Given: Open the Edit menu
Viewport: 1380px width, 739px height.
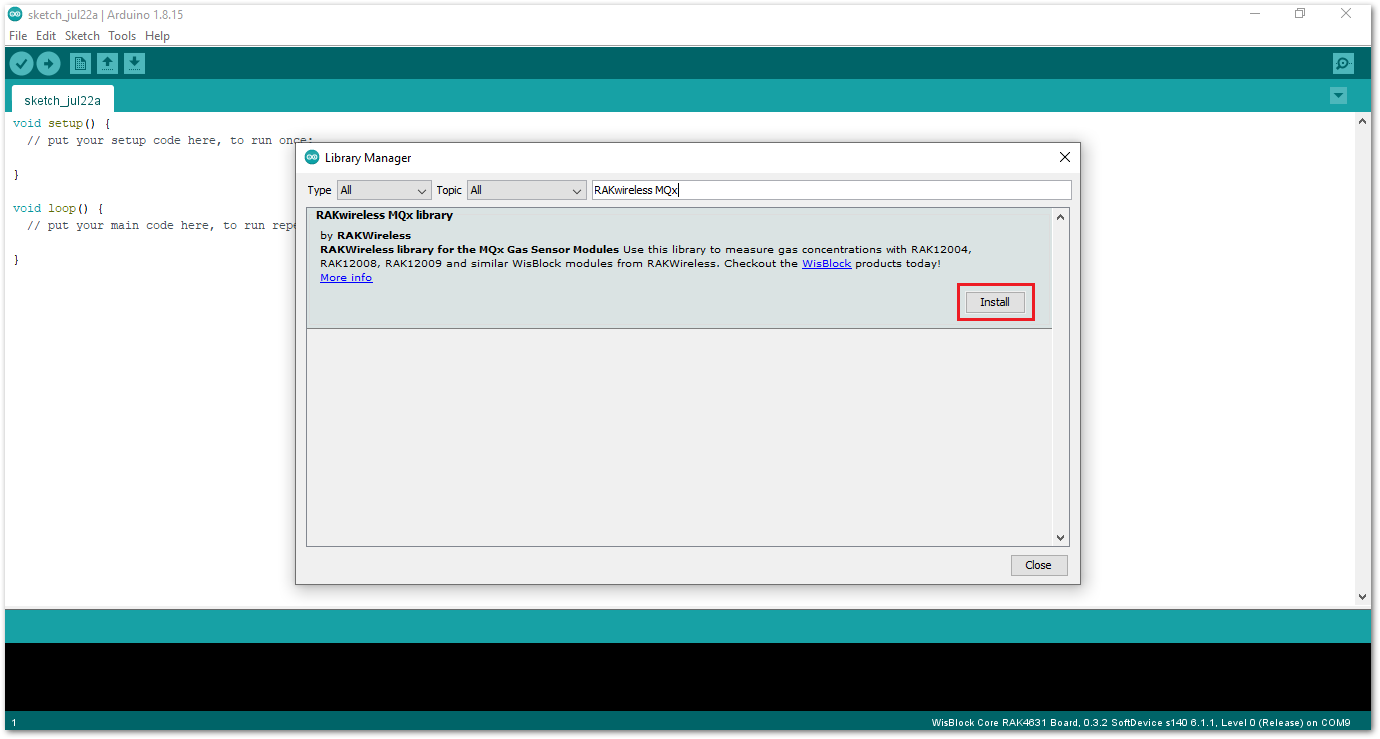Looking at the screenshot, I should [x=46, y=36].
